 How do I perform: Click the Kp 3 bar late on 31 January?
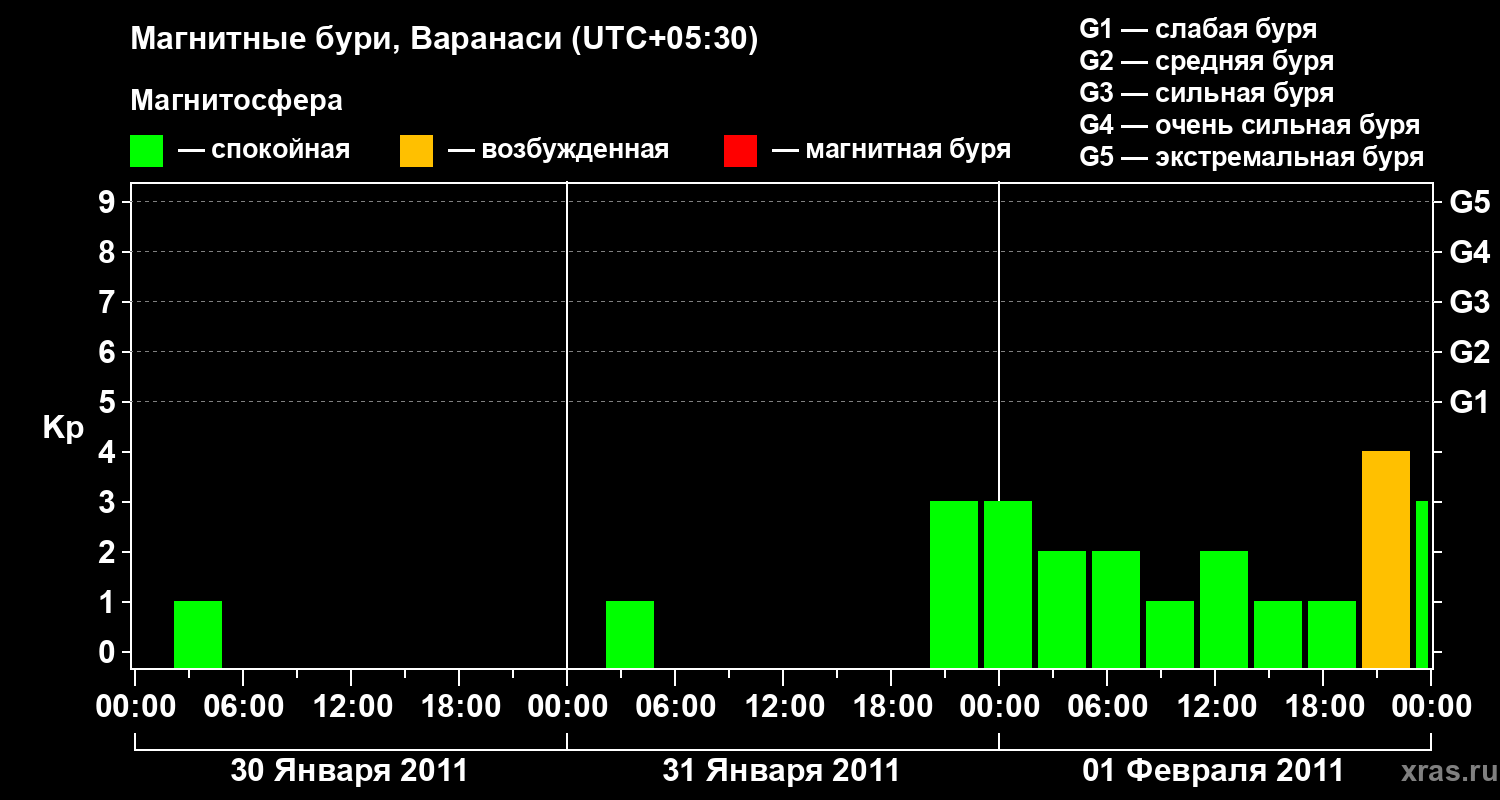click(954, 584)
